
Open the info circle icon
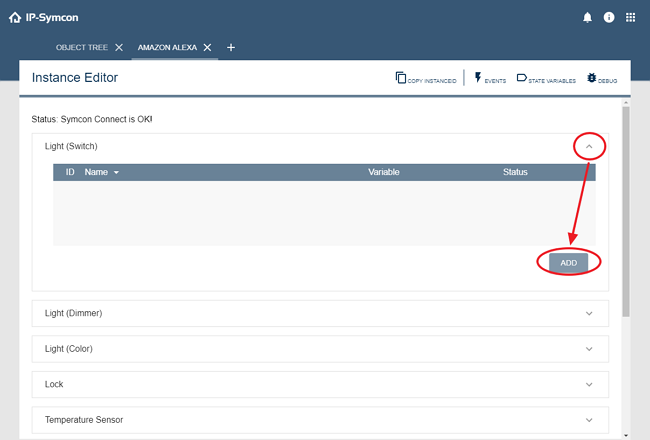click(x=609, y=17)
